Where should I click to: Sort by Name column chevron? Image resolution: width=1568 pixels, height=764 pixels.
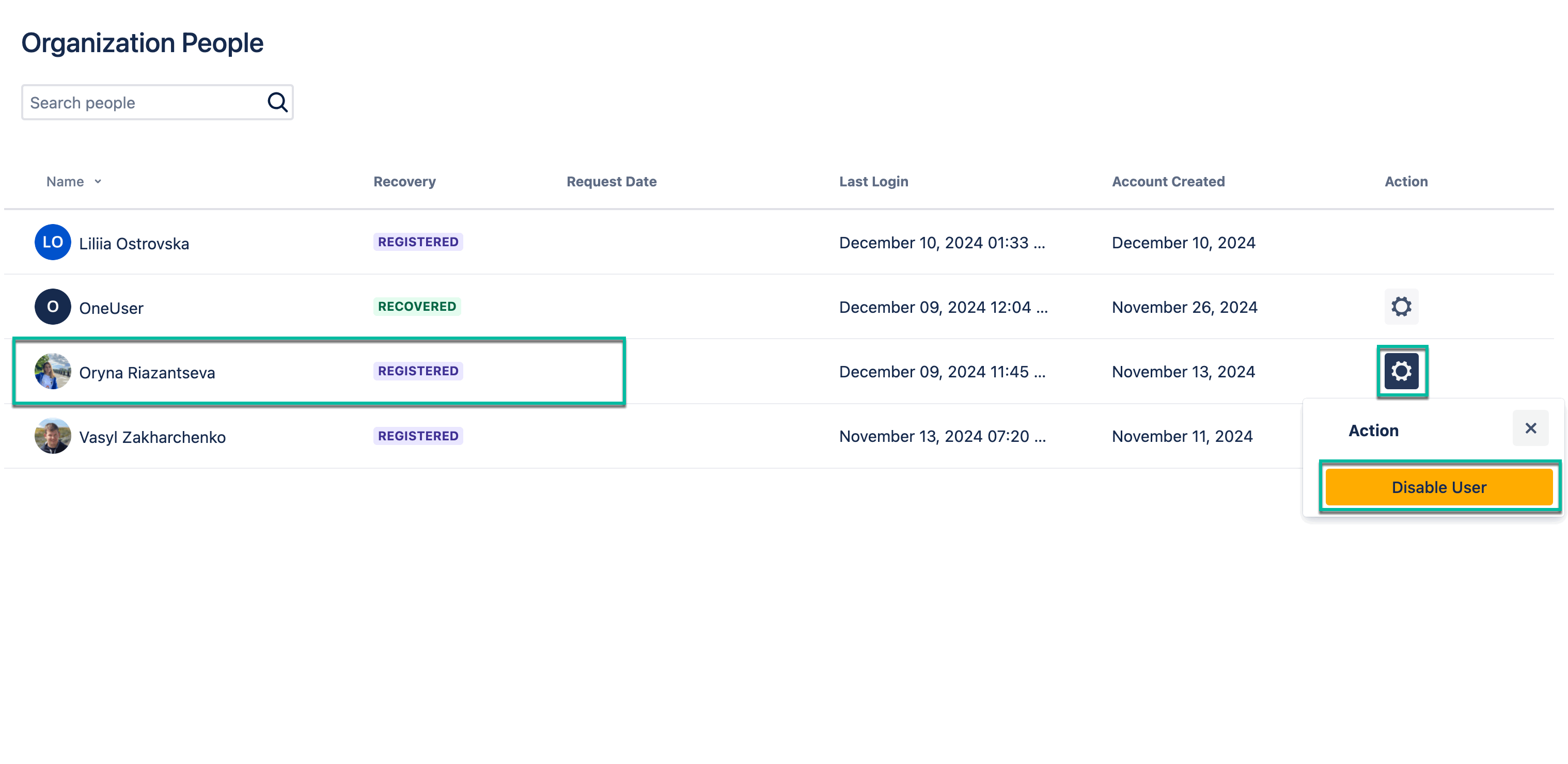pos(98,181)
